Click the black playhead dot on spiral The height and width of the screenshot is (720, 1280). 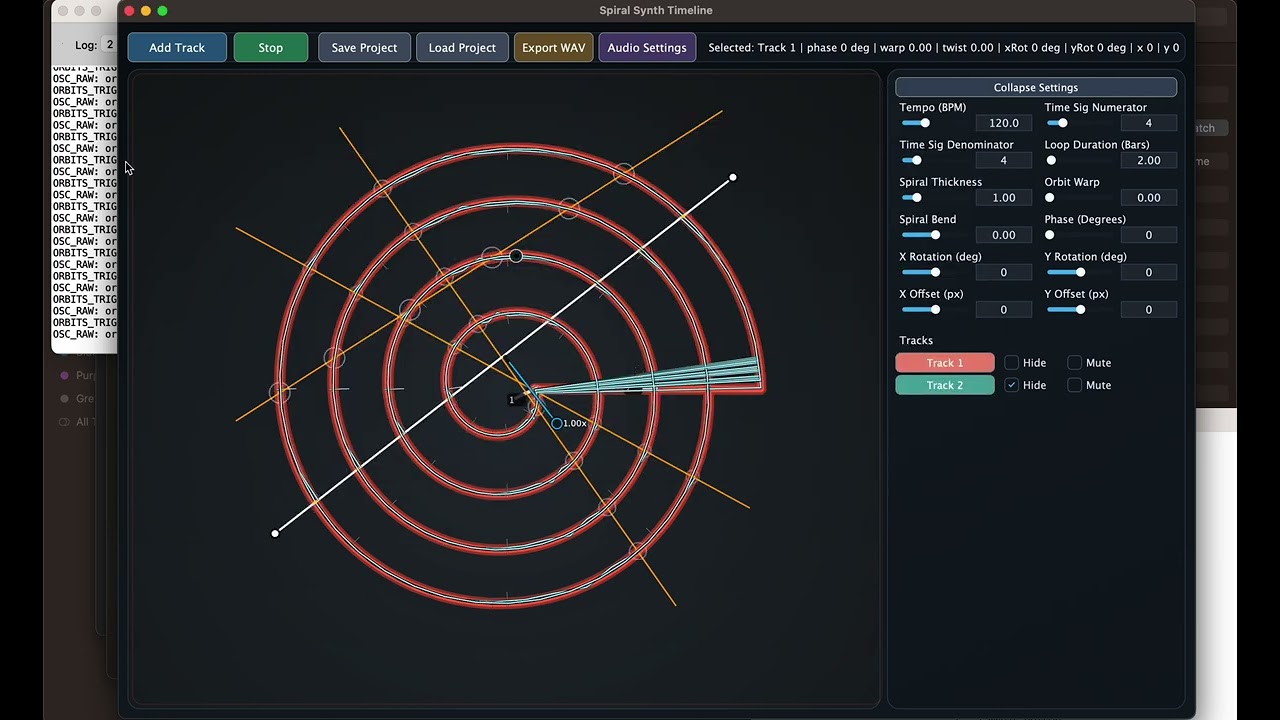pos(516,257)
